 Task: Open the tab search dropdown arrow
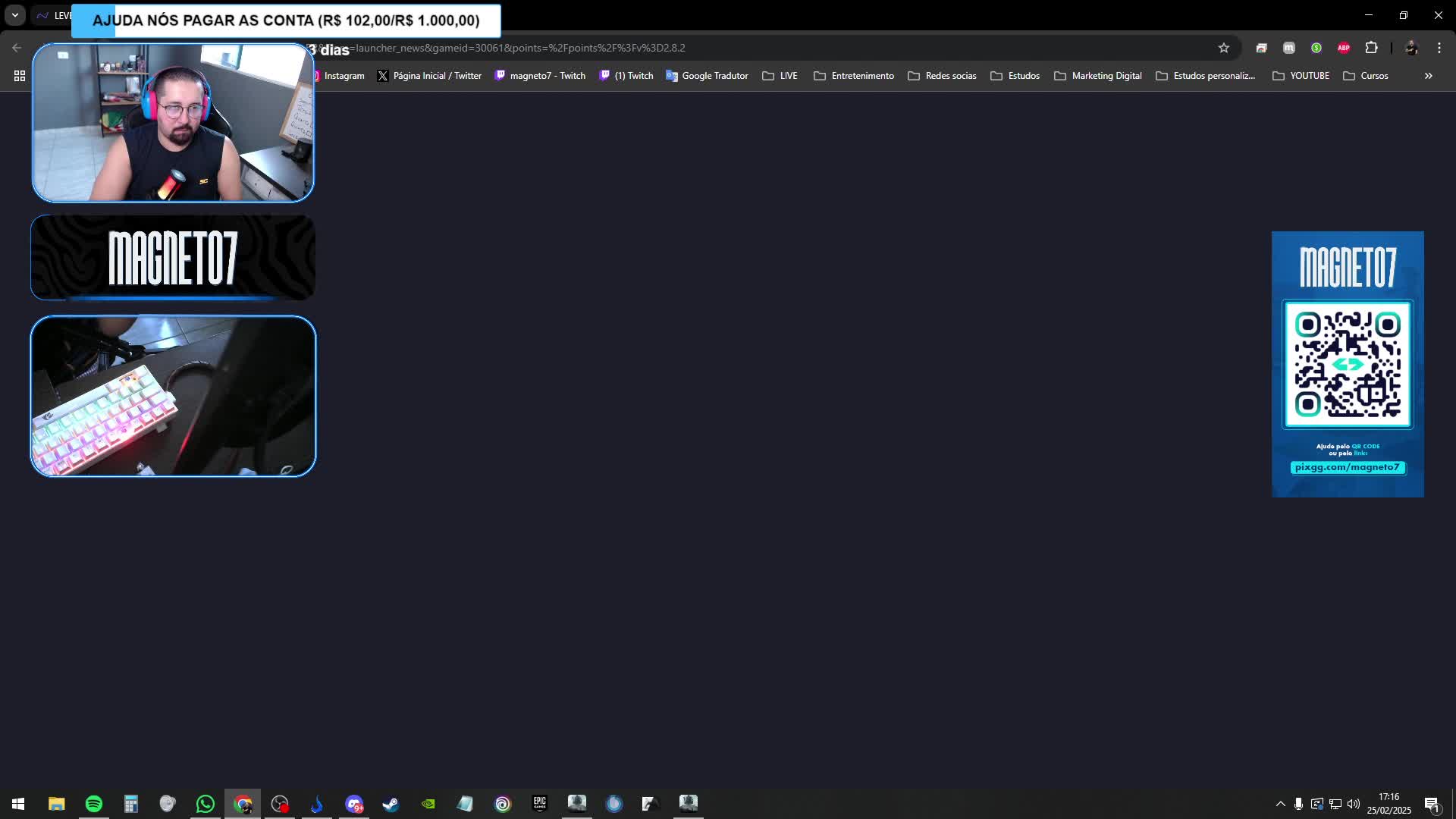click(x=14, y=15)
